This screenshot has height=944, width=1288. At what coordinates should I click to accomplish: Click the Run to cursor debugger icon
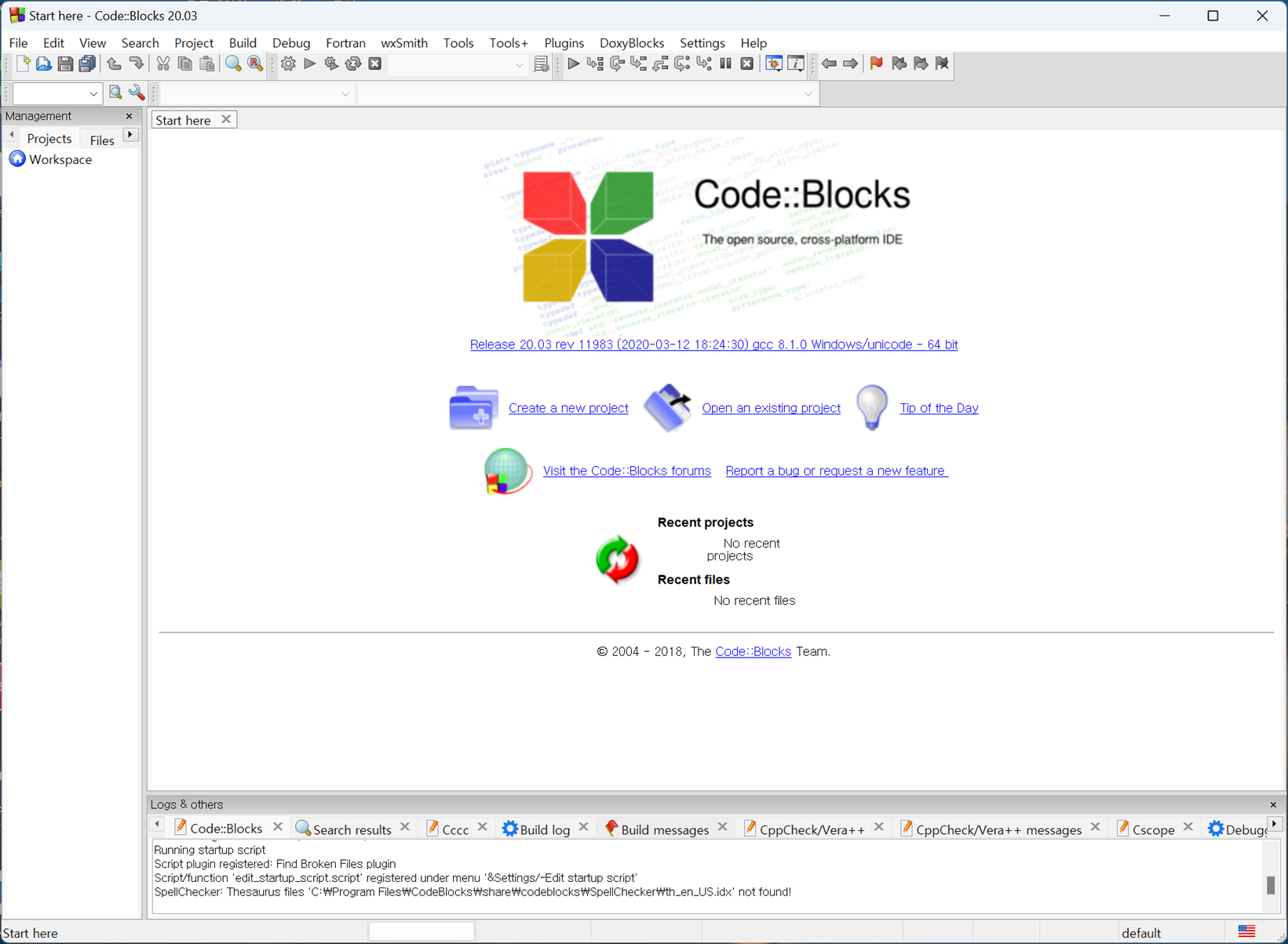click(x=595, y=64)
